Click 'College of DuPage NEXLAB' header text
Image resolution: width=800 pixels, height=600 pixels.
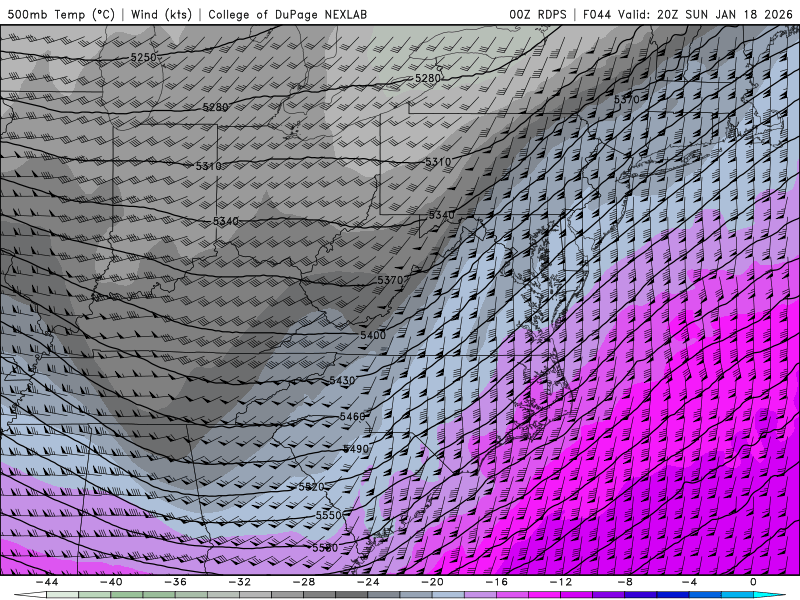pos(287,14)
